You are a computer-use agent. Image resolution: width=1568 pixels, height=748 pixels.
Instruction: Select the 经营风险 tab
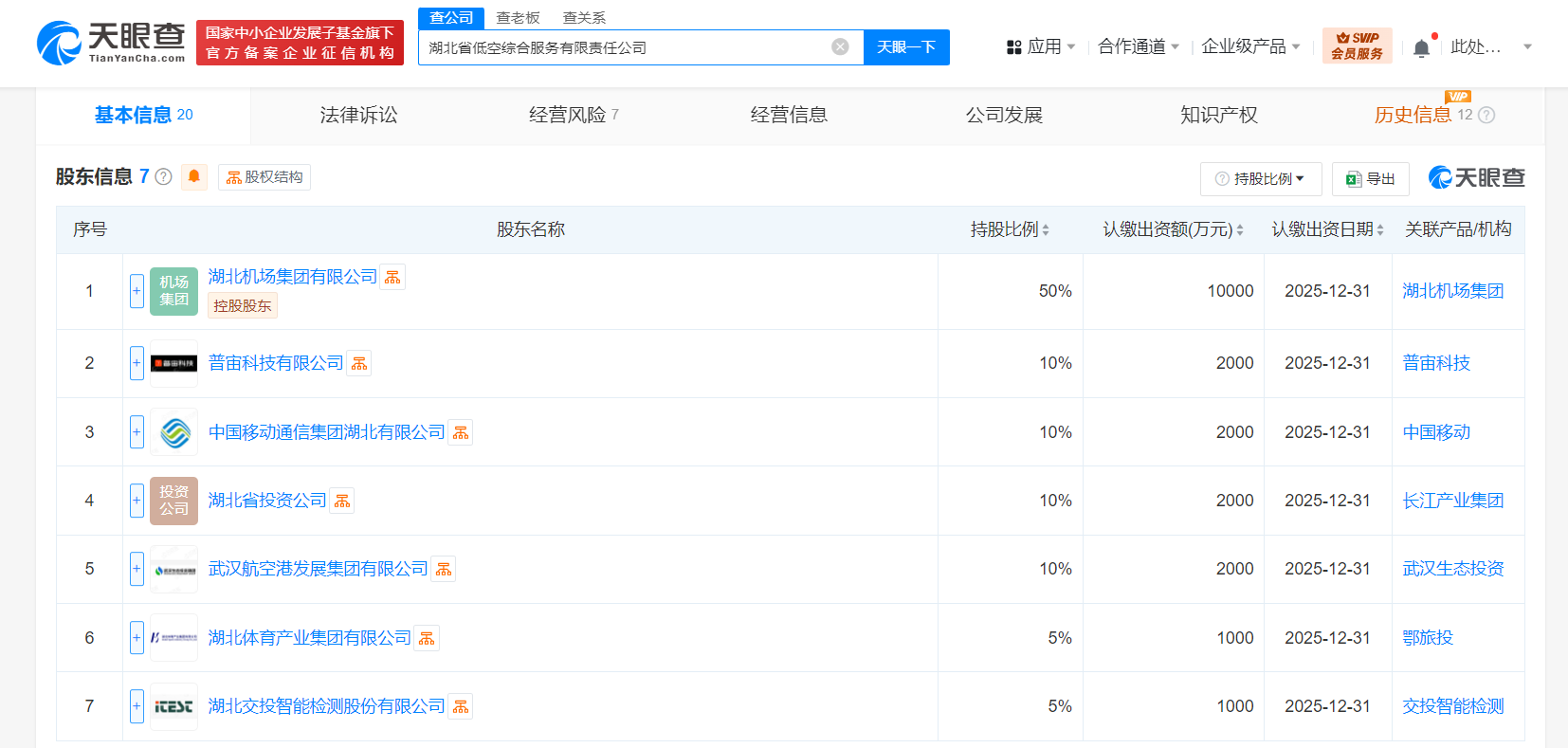574,116
